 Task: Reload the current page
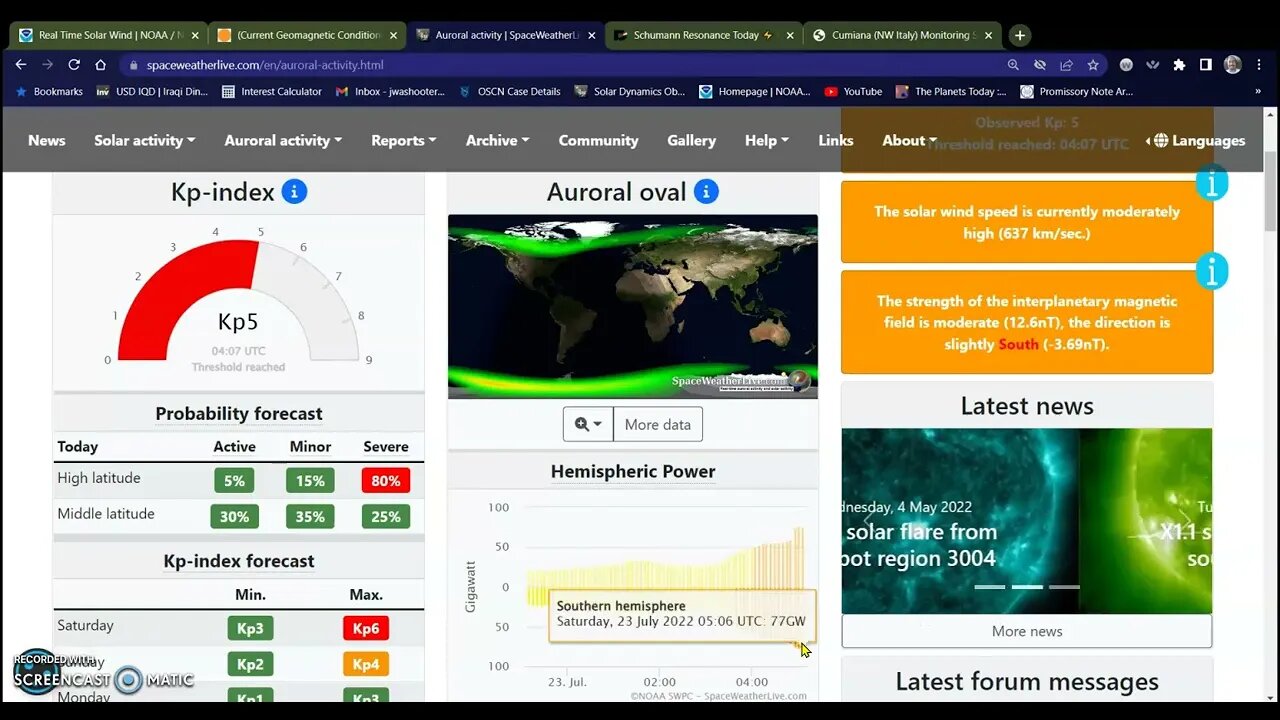(74, 64)
